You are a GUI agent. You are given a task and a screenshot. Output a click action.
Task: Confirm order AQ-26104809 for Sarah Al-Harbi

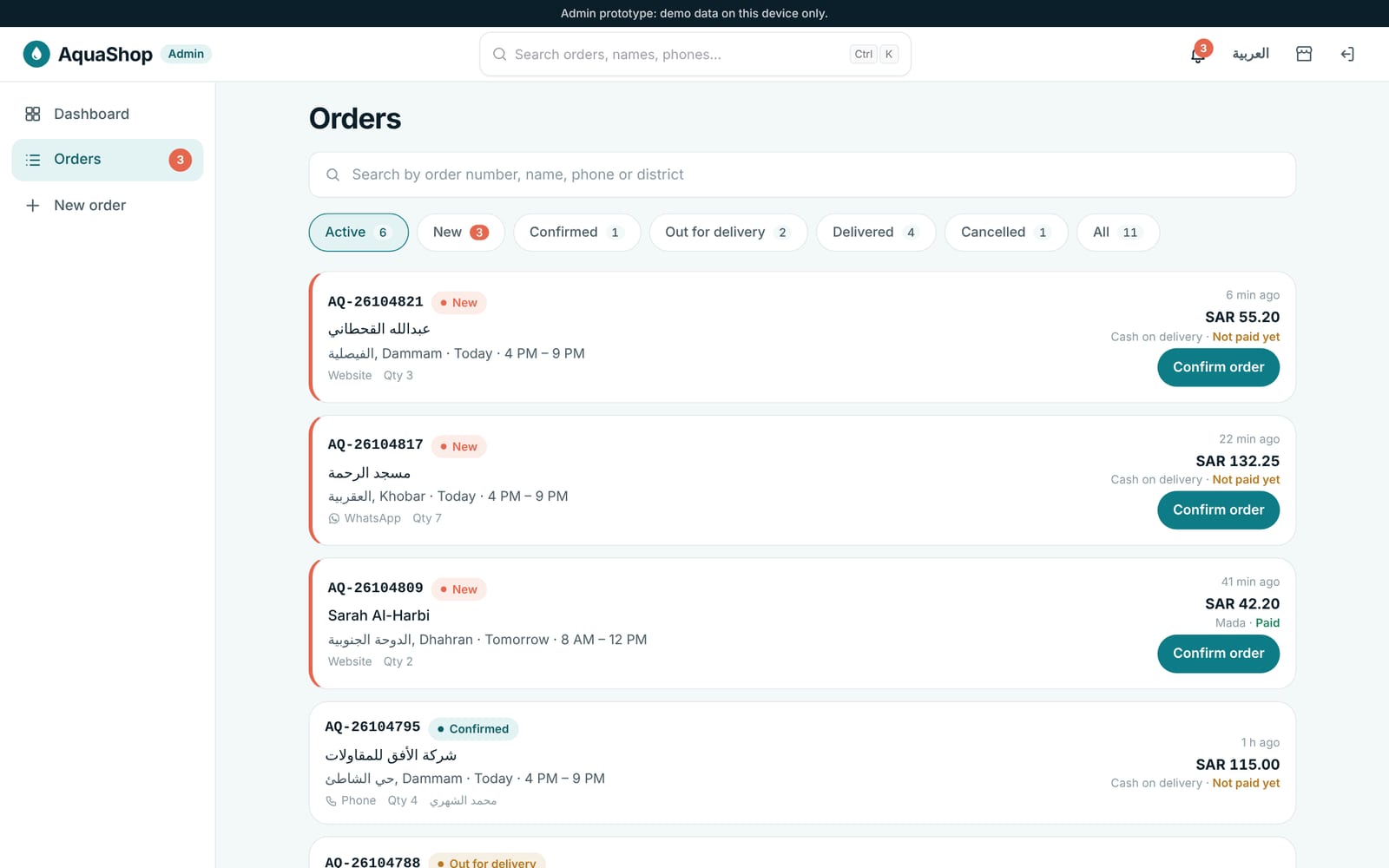pos(1218,654)
